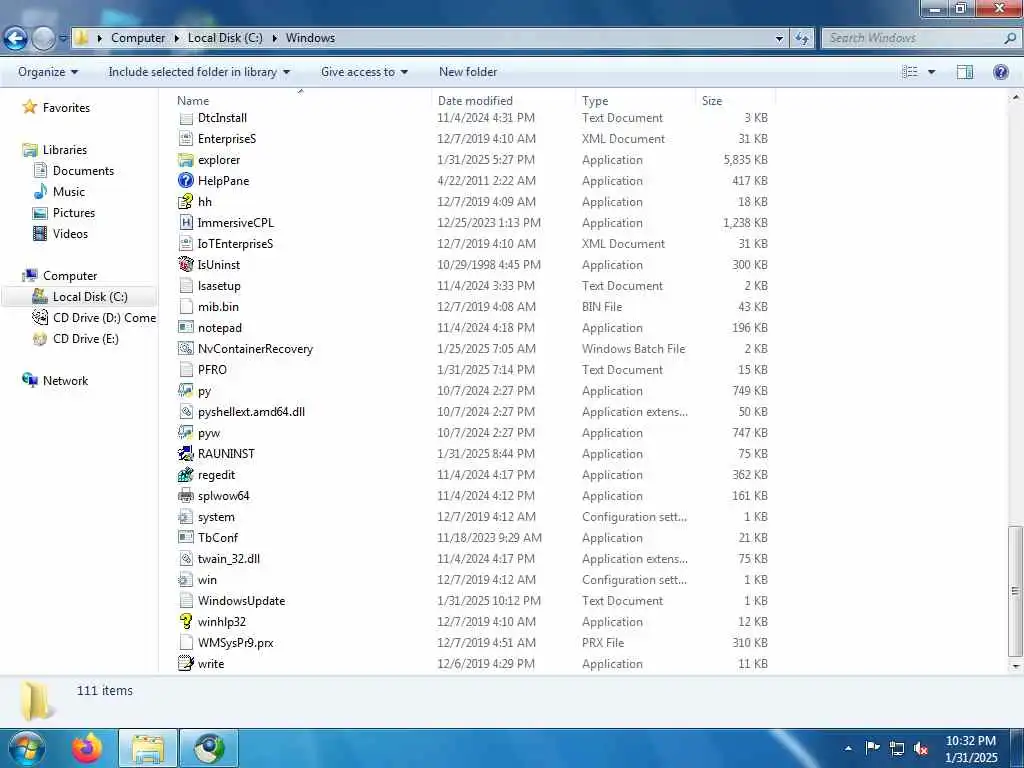Click the File Explorer taskbar button
The image size is (1024, 768).
pos(148,748)
